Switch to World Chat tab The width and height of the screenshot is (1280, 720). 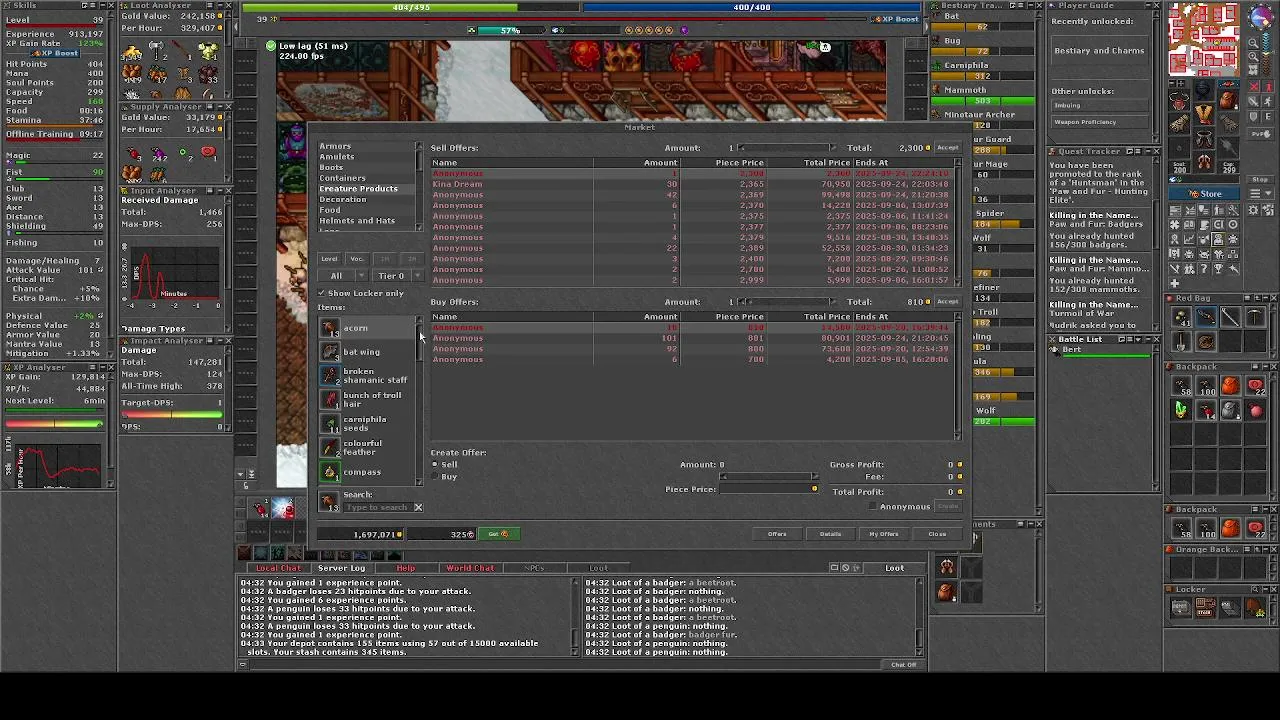[x=469, y=568]
